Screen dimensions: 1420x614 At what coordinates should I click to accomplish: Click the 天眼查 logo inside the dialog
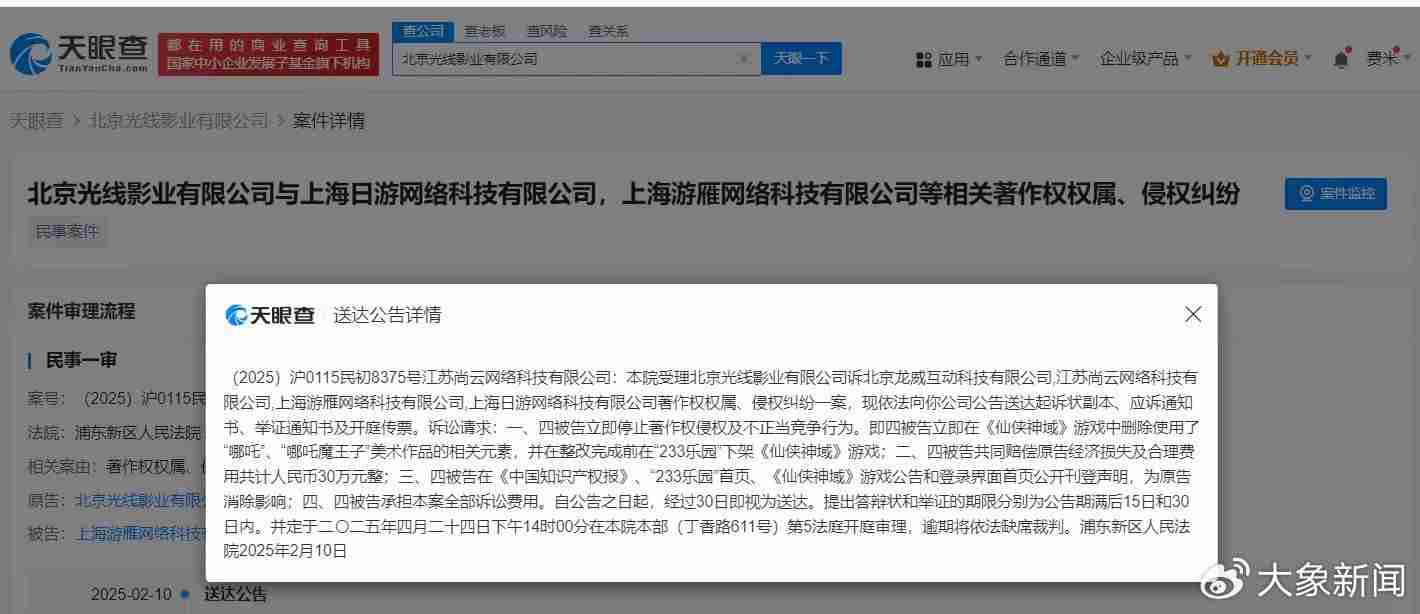(270, 315)
